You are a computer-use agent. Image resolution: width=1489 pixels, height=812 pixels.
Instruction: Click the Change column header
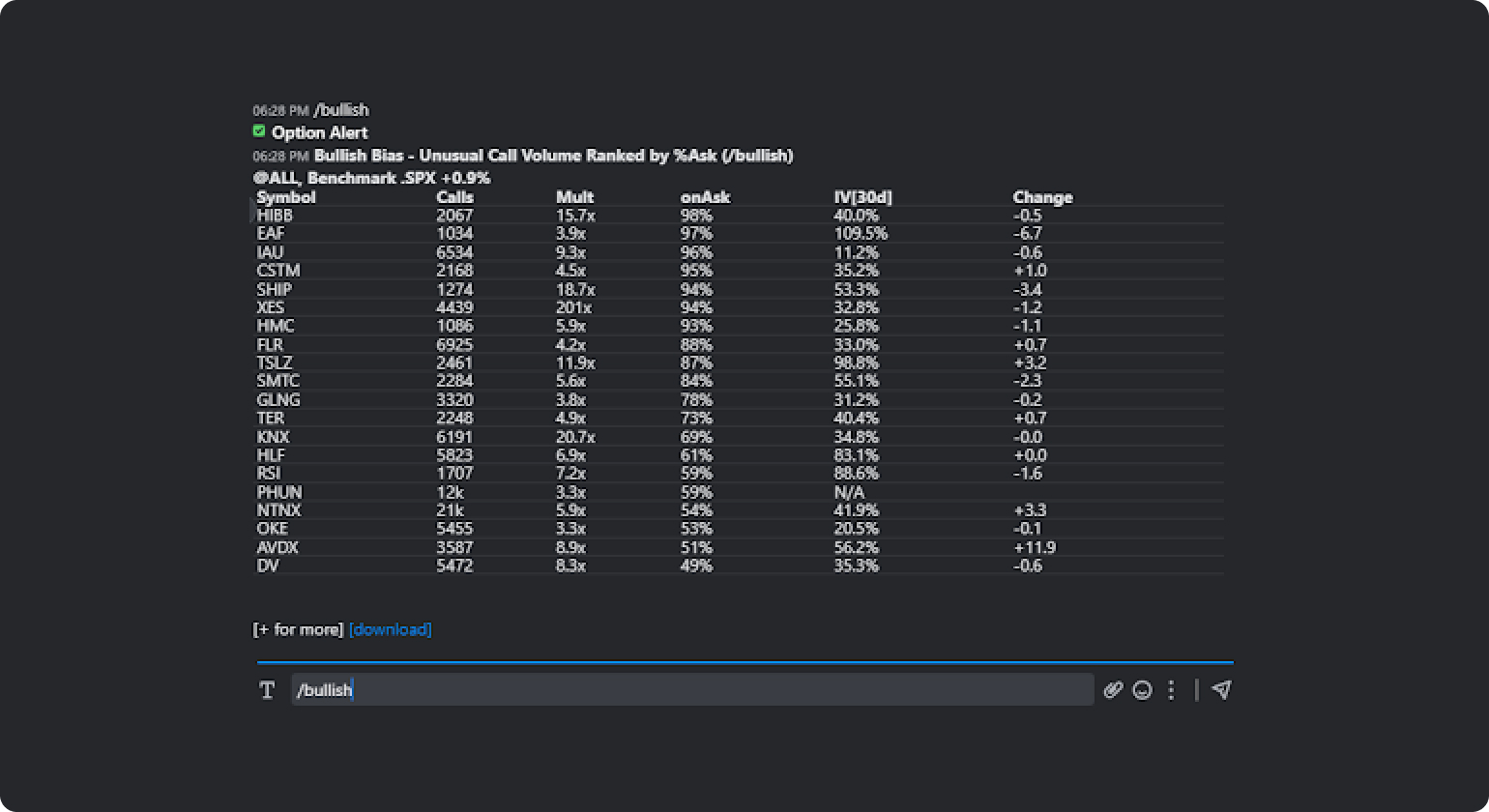click(1042, 197)
